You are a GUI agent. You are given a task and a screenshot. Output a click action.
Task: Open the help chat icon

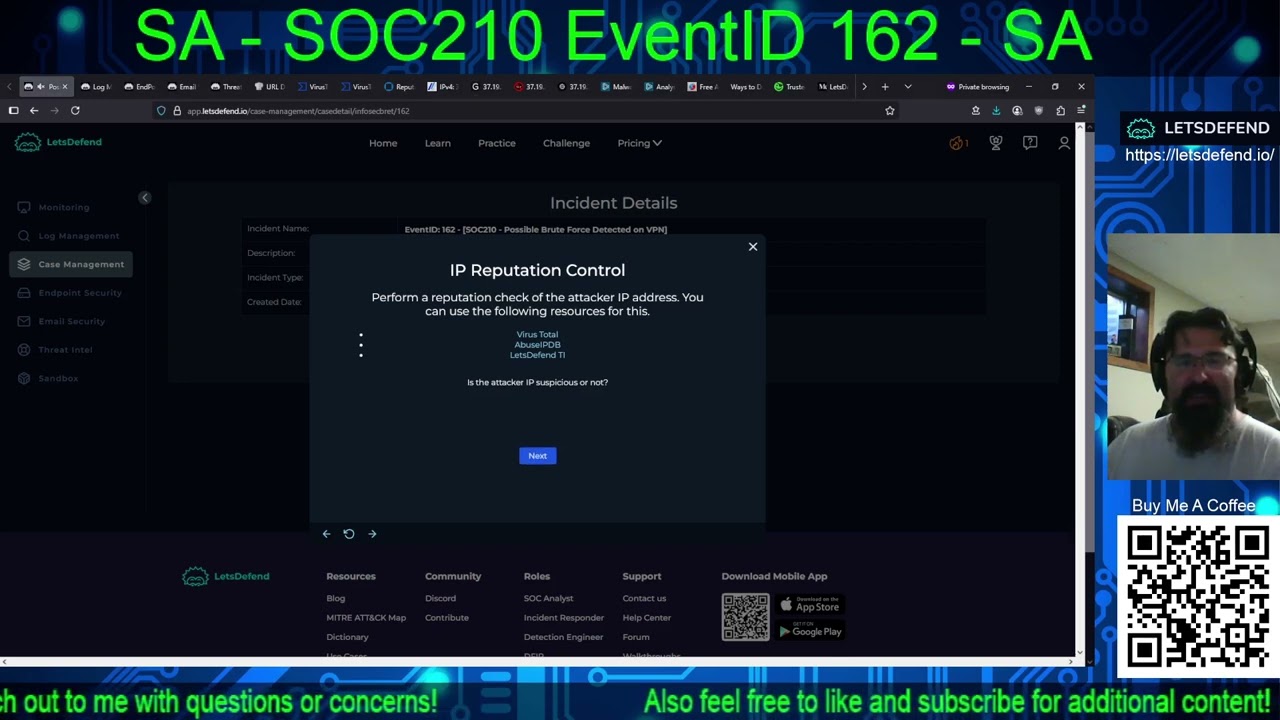pos(1030,143)
